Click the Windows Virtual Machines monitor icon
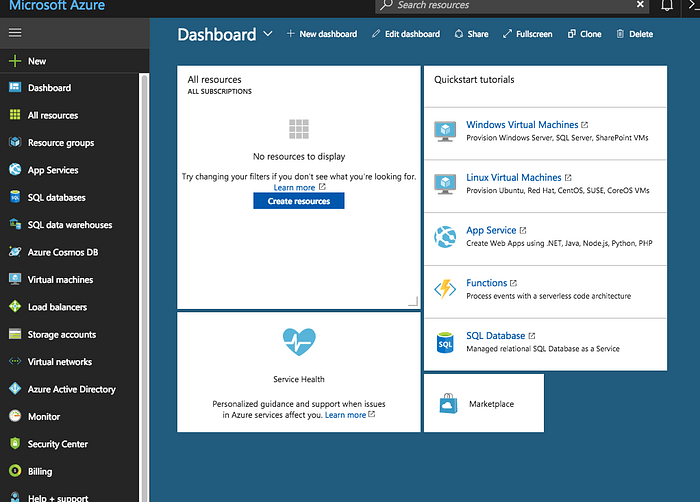 tap(445, 131)
